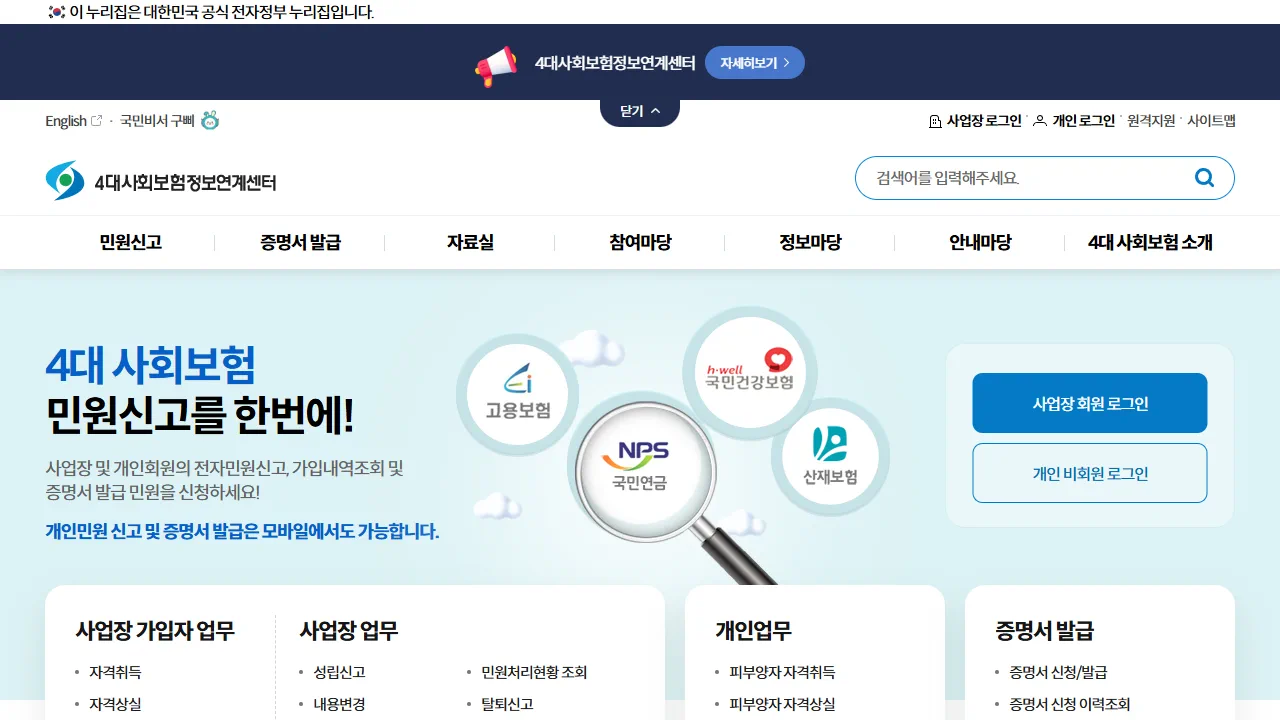Image resolution: width=1280 pixels, height=720 pixels.
Task: Click the building icon before 사업장 로그인
Action: pyautogui.click(x=935, y=121)
